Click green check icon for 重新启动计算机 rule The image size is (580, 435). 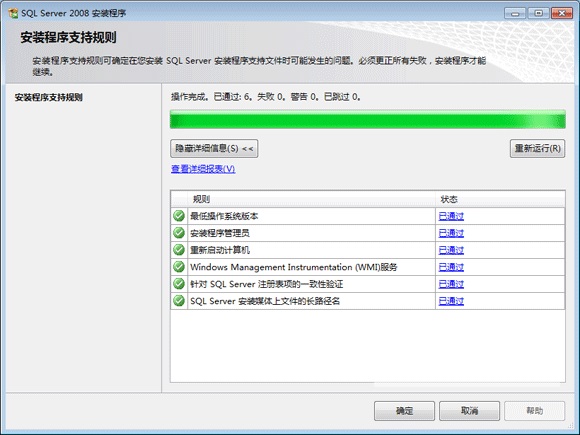click(179, 250)
